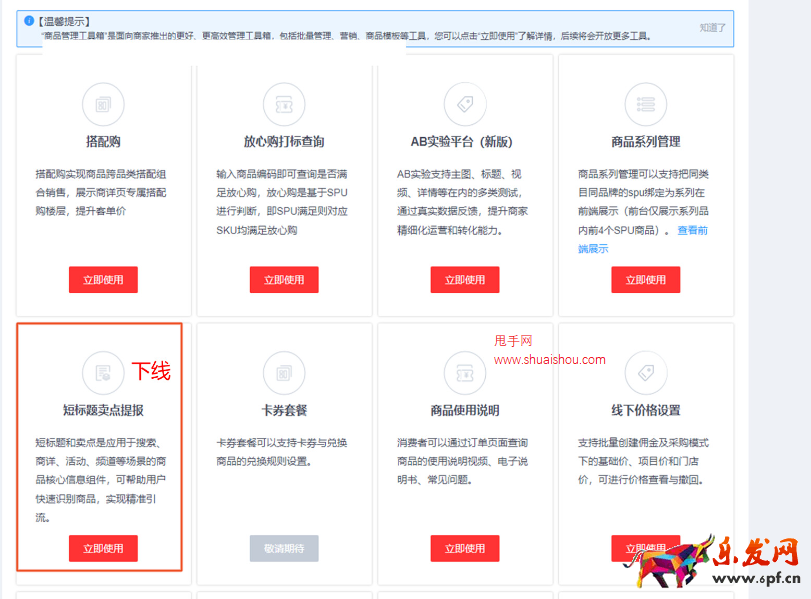The width and height of the screenshot is (811, 599).
Task: Click the 线下价格设置 tag icon
Action: click(x=645, y=372)
